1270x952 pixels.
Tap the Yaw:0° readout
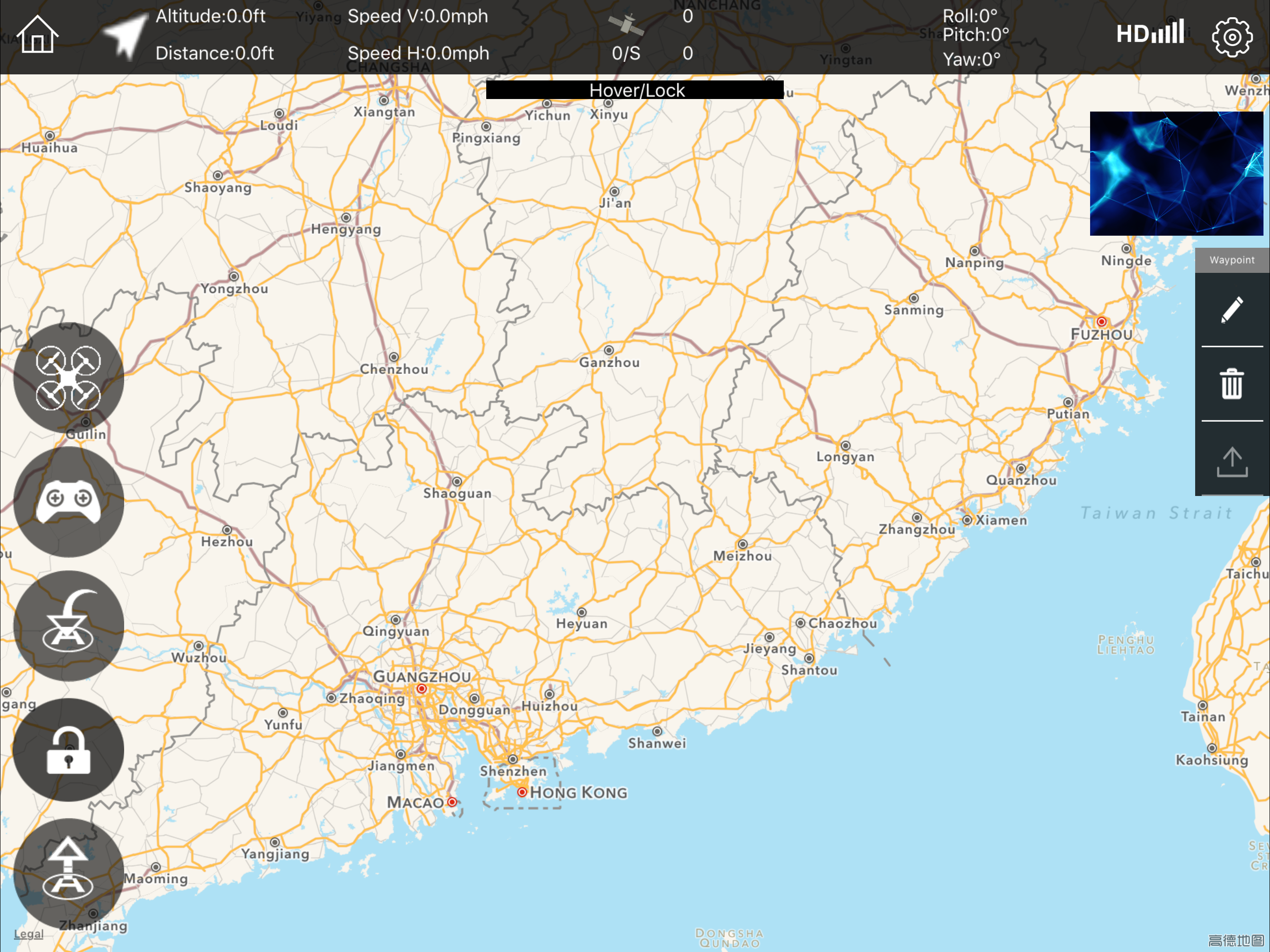tap(972, 59)
